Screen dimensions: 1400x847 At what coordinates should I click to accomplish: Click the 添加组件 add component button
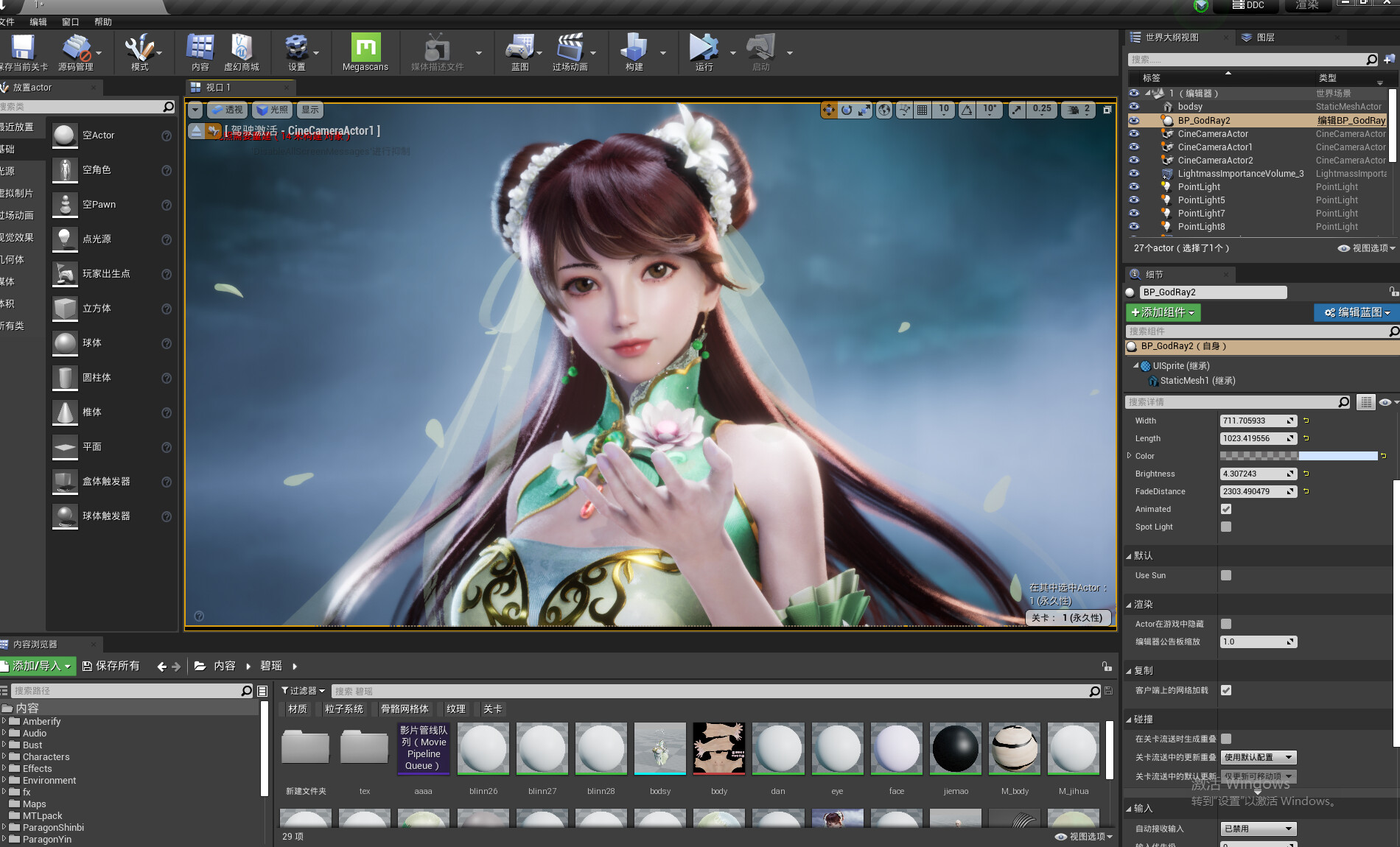click(1163, 312)
